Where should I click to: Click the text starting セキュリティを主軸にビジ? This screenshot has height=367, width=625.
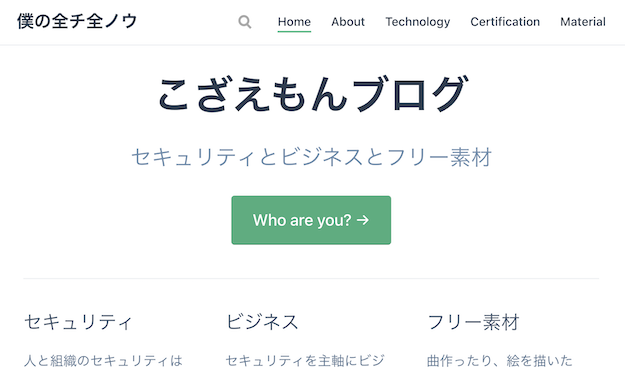pyautogui.click(x=305, y=361)
